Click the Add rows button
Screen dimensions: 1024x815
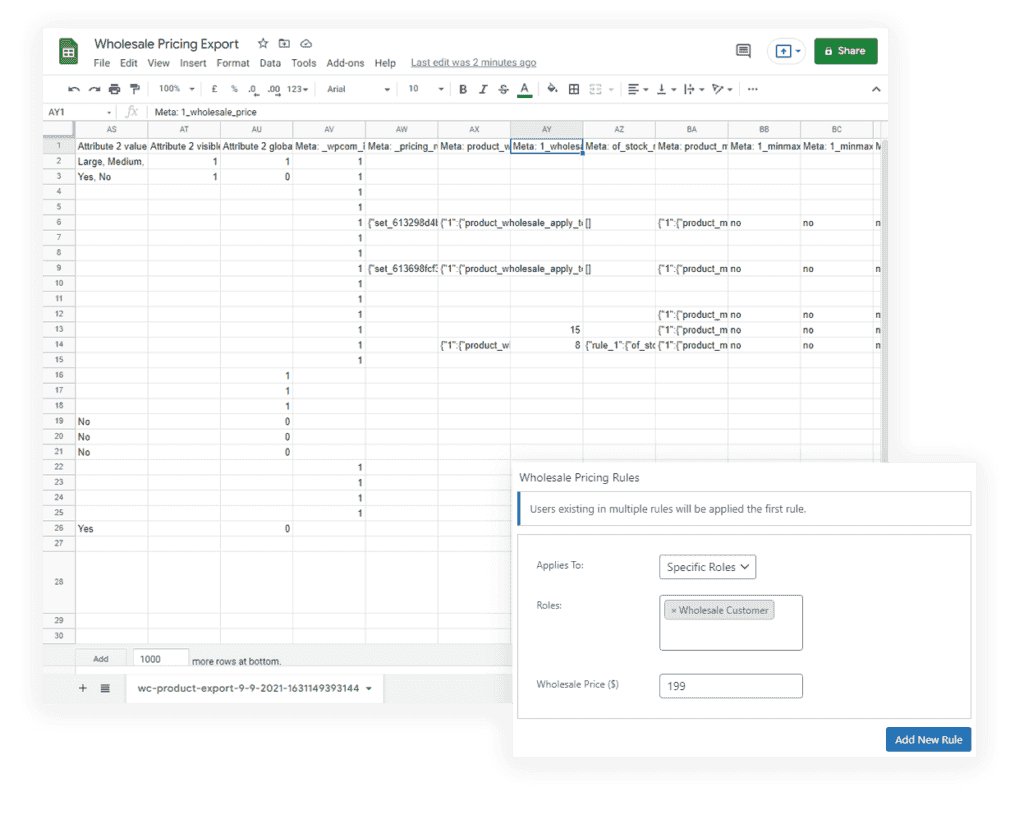[101, 659]
